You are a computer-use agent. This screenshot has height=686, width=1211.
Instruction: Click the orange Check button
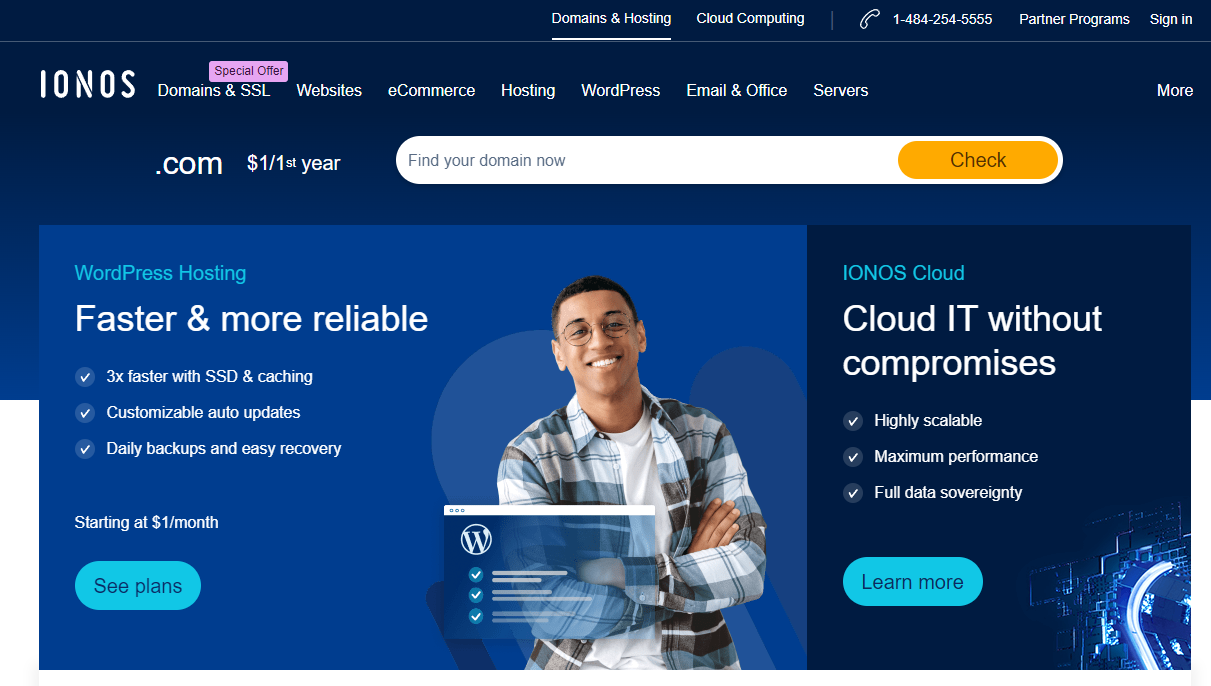coord(978,160)
